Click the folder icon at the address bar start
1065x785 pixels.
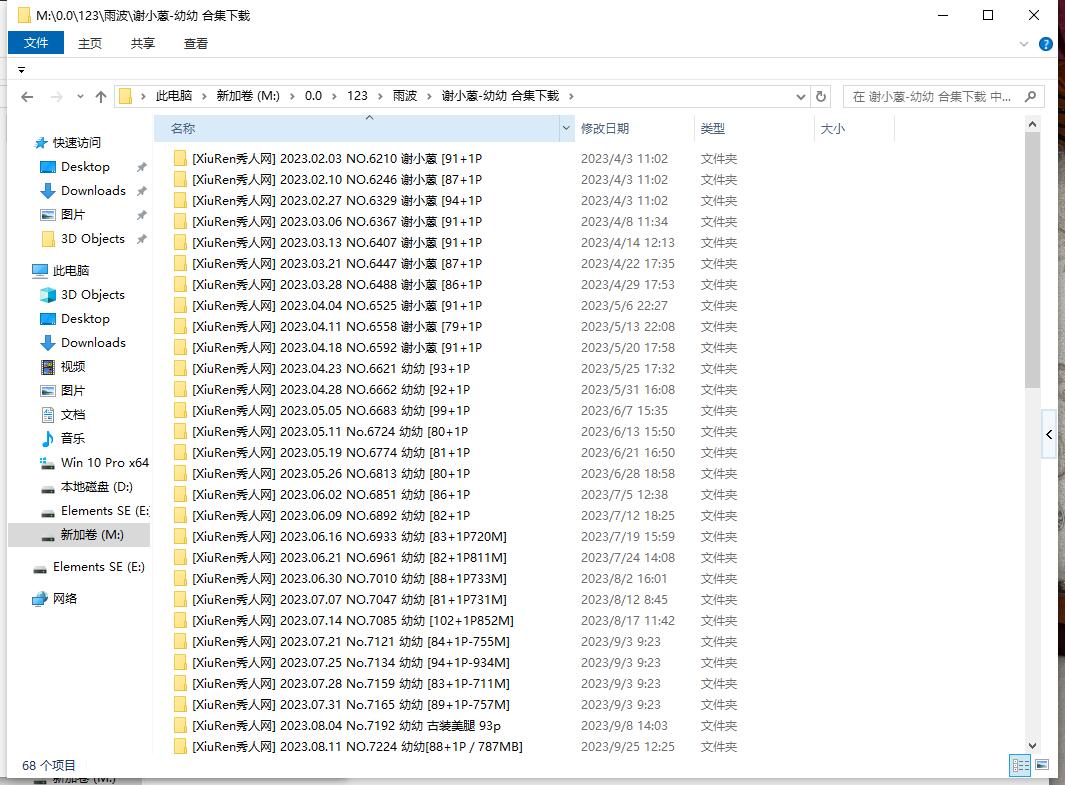coord(125,96)
